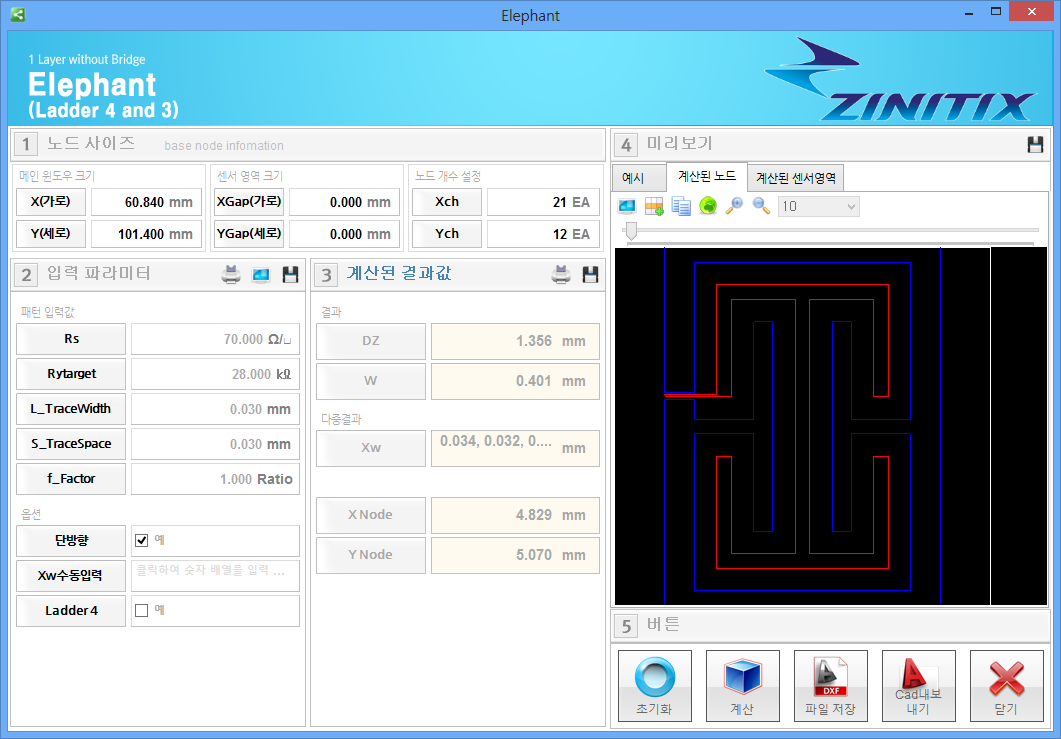Click the preview zoom slider handle

[x=631, y=231]
